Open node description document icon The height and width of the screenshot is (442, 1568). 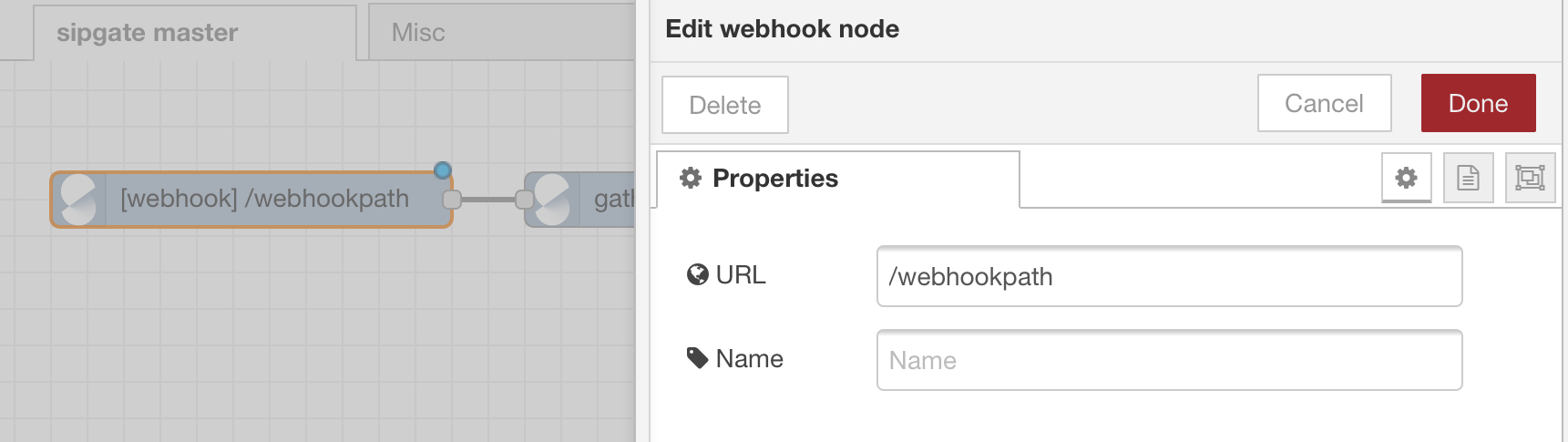click(1469, 177)
